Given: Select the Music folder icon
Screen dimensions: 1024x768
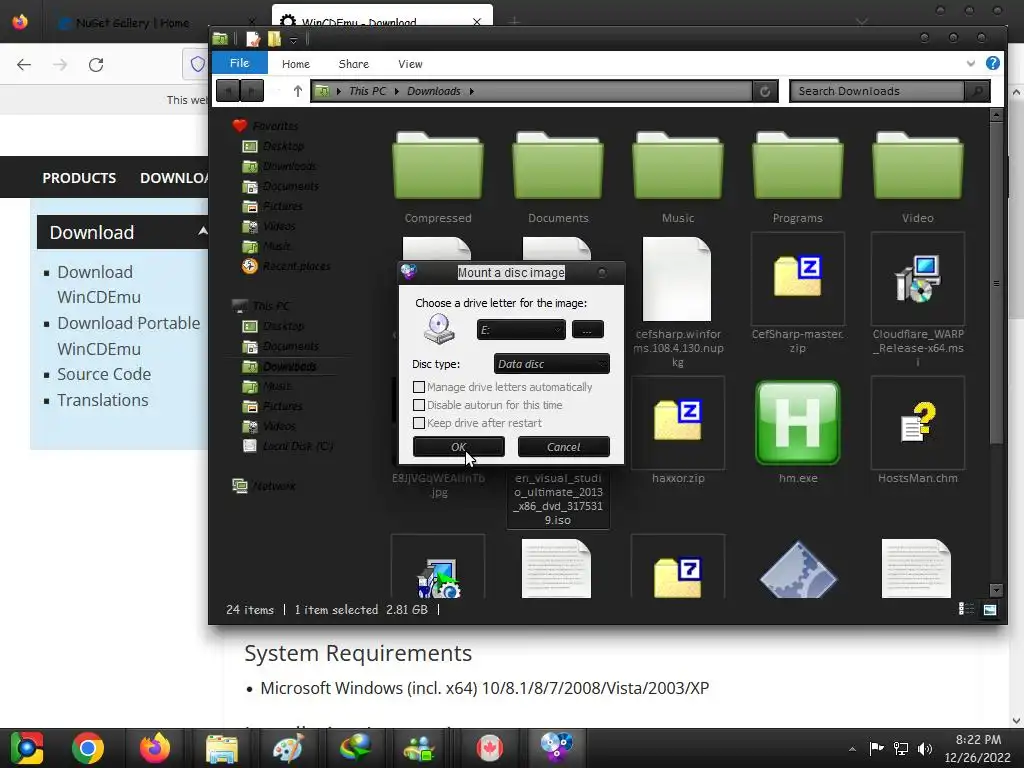Looking at the screenshot, I should click(678, 178).
